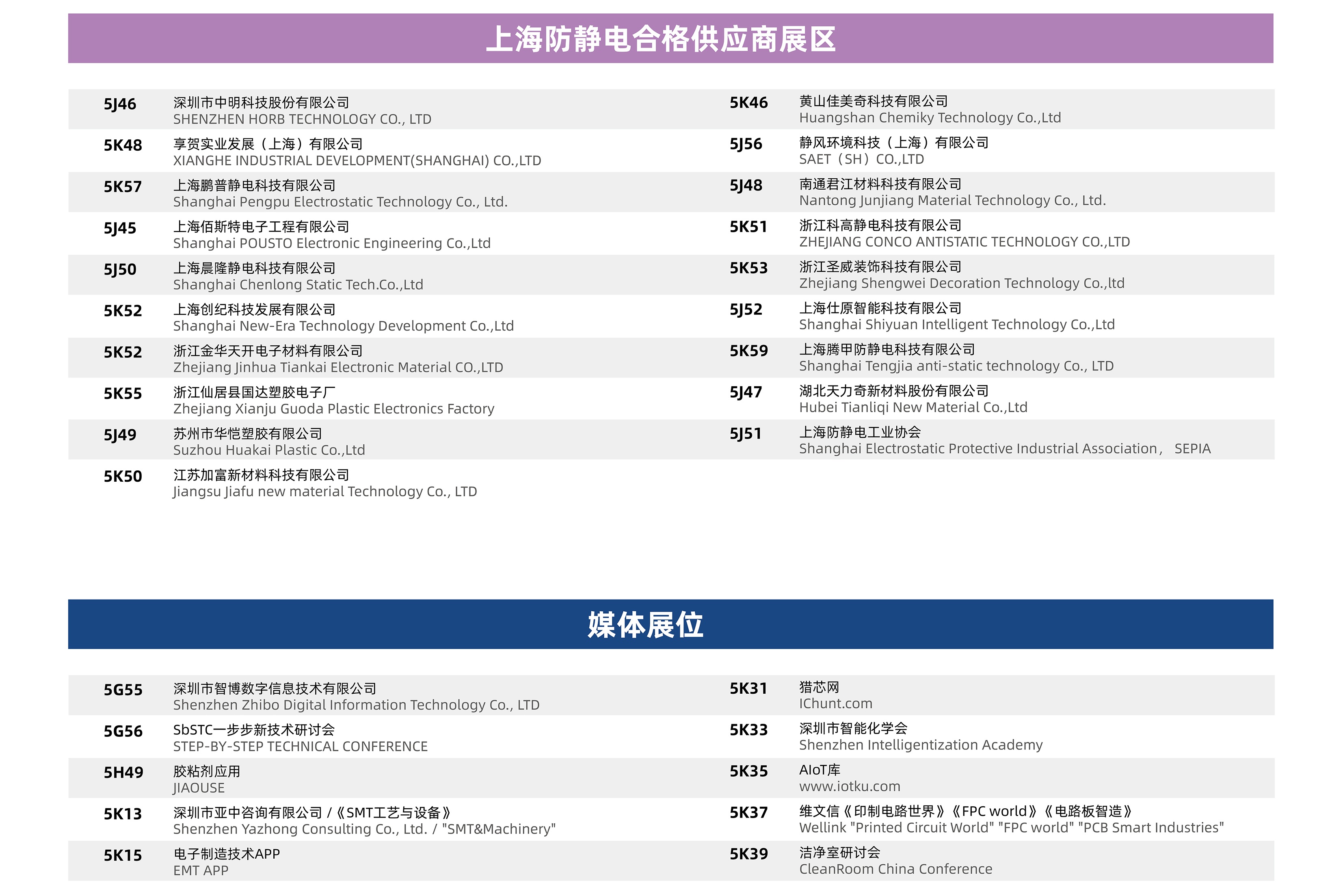Open www.iotku.com address
This screenshot has width=1343, height=896.
(850, 787)
